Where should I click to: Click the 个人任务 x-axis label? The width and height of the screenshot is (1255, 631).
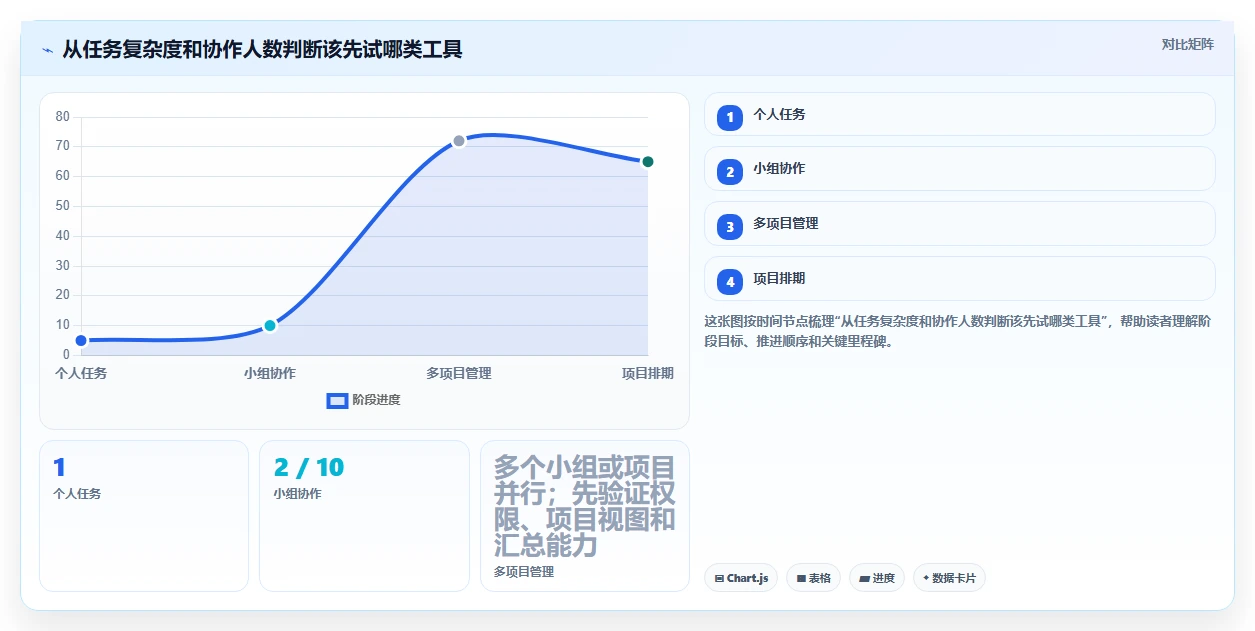pyautogui.click(x=81, y=373)
